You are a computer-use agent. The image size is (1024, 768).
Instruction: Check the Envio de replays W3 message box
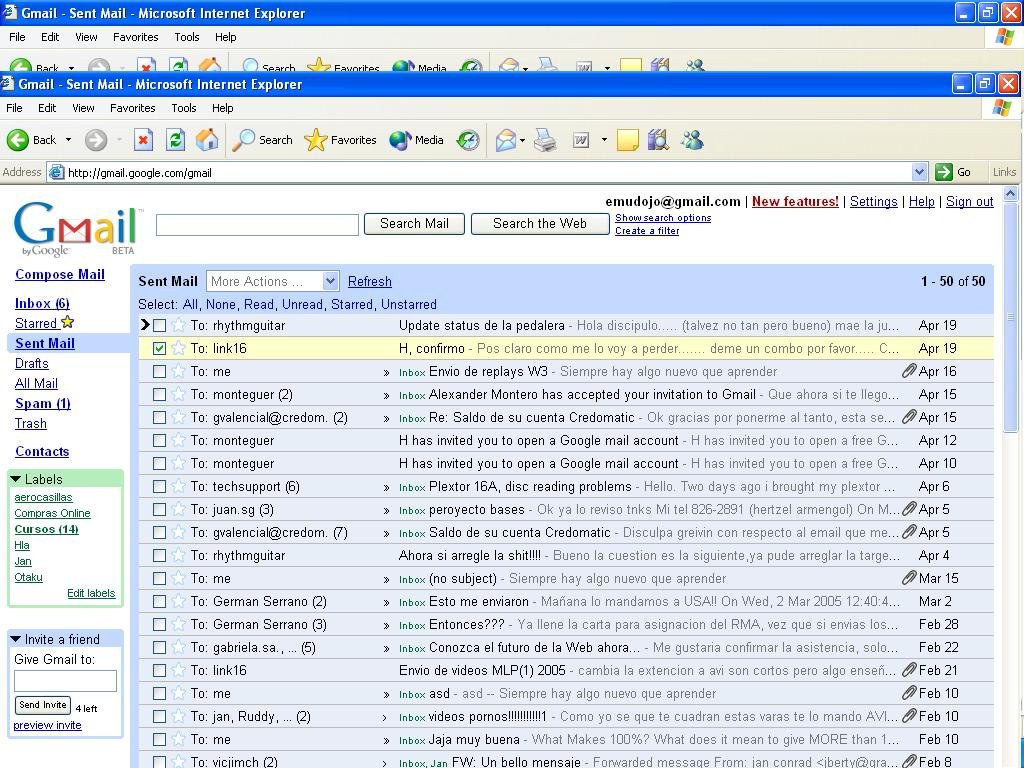coord(159,371)
